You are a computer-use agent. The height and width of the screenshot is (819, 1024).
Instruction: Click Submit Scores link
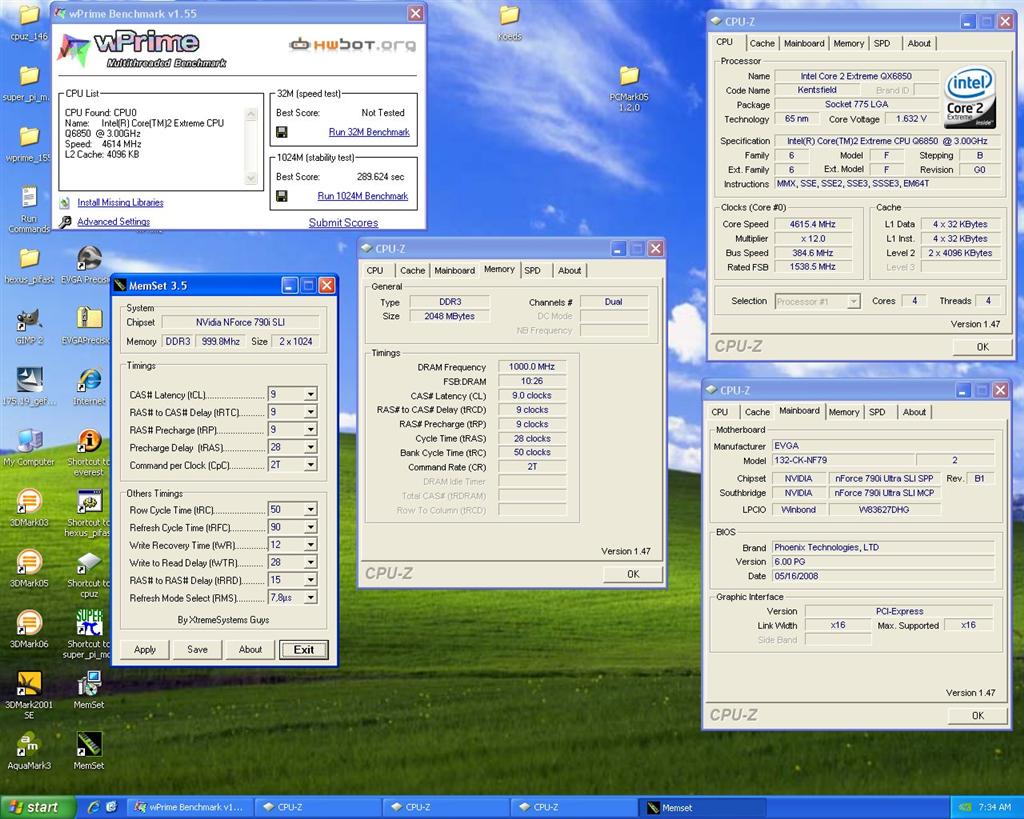point(344,223)
